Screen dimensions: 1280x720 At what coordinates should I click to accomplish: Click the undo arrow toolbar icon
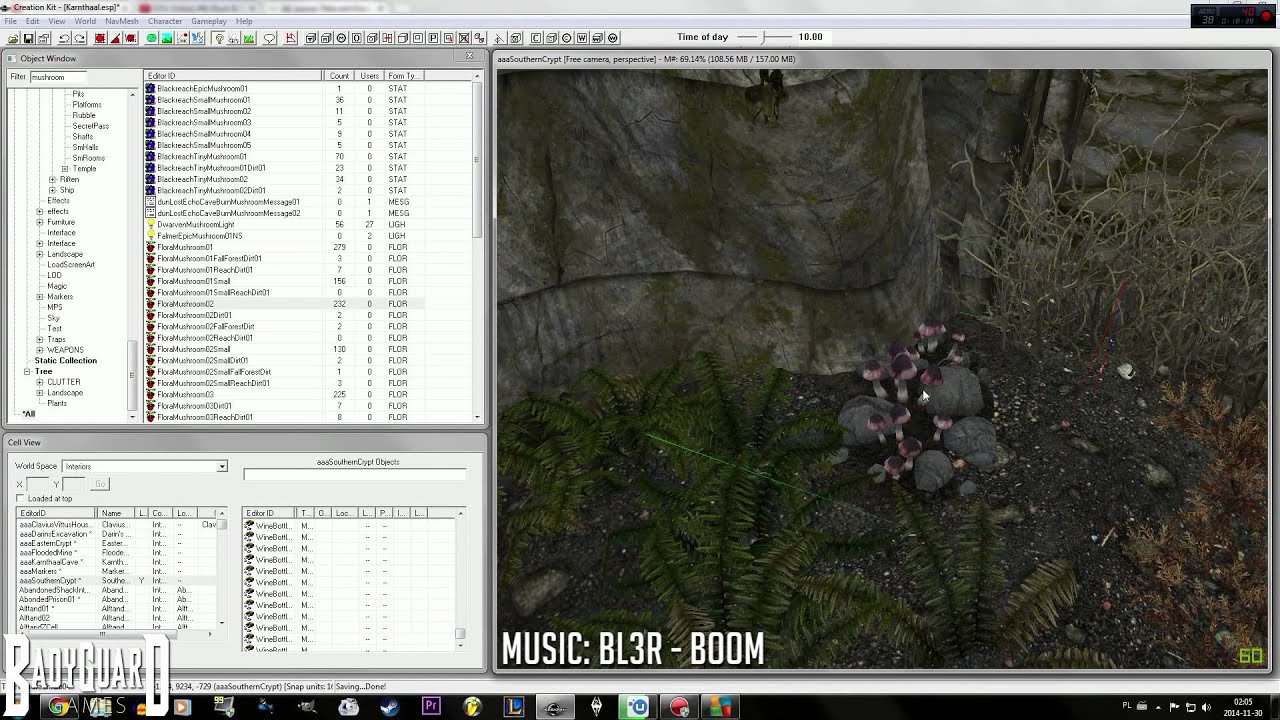(64, 38)
